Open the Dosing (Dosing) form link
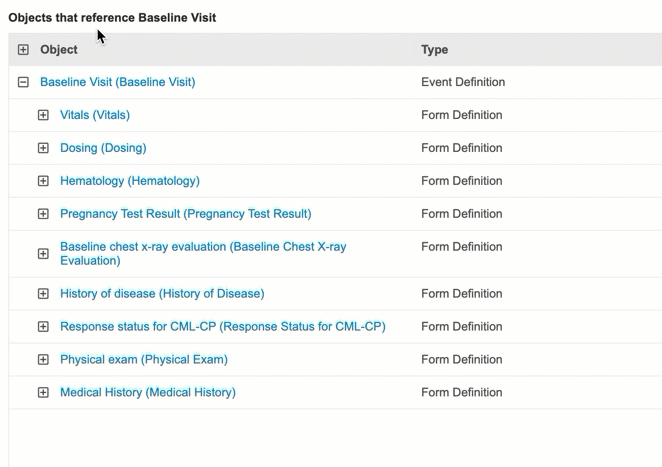The height and width of the screenshot is (467, 662). tap(103, 148)
